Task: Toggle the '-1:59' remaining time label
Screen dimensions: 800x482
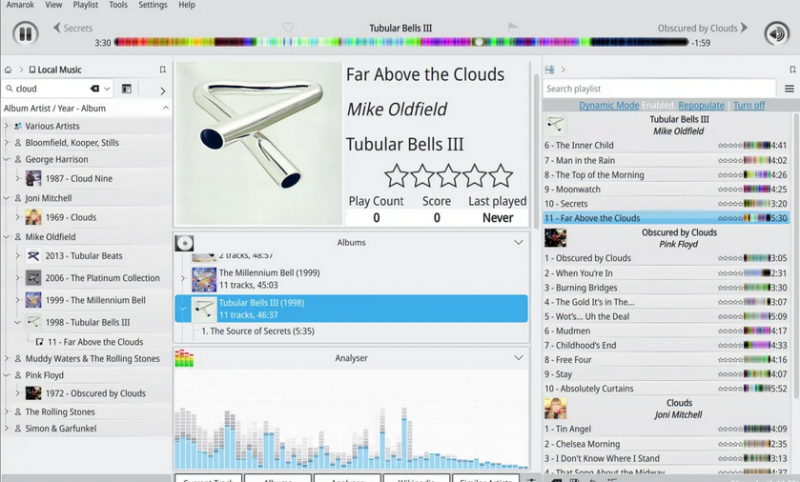Action: pos(701,43)
